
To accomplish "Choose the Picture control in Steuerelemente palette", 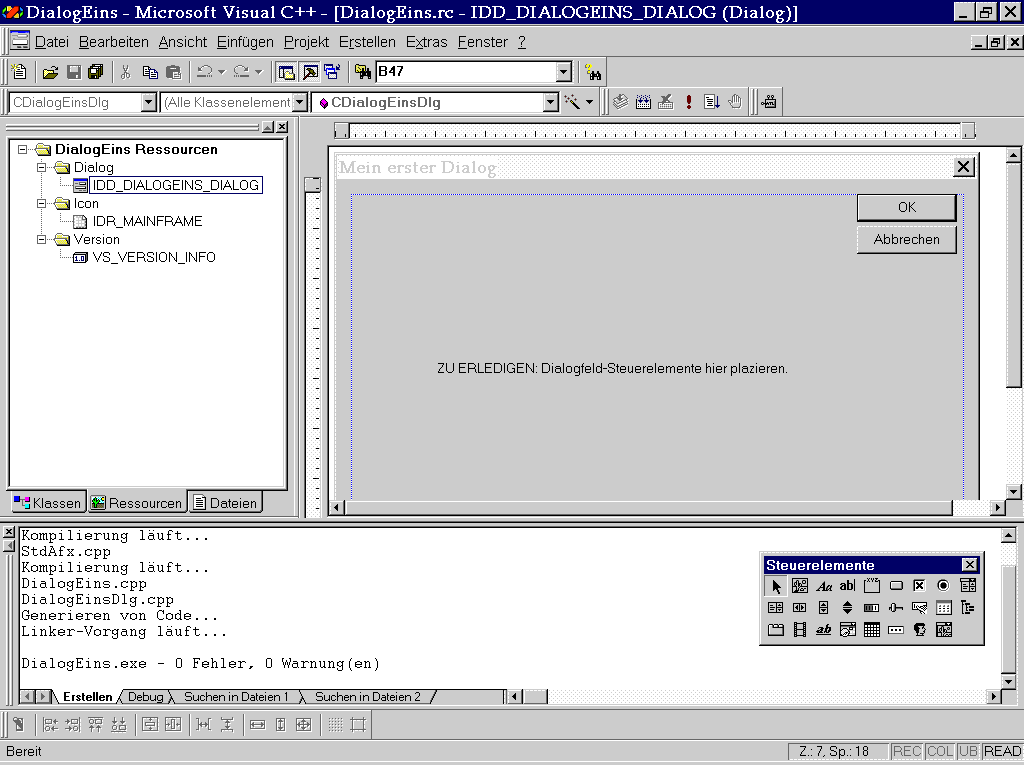I will [799, 586].
